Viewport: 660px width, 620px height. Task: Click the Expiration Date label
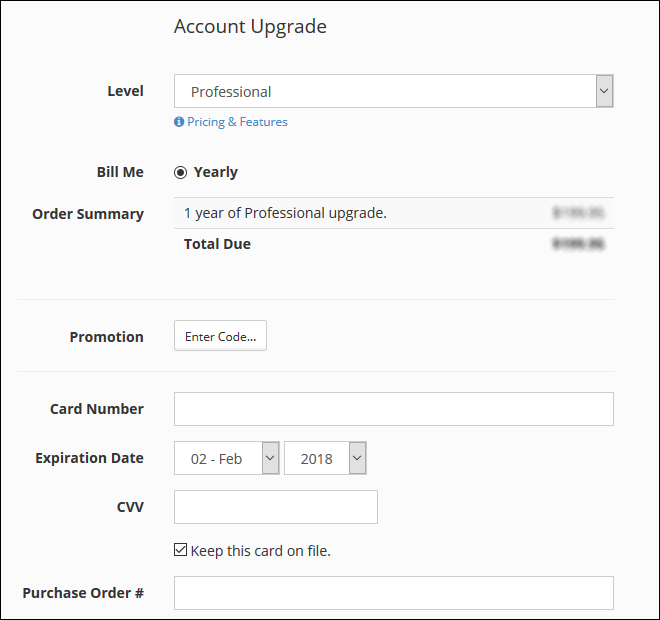[x=90, y=458]
